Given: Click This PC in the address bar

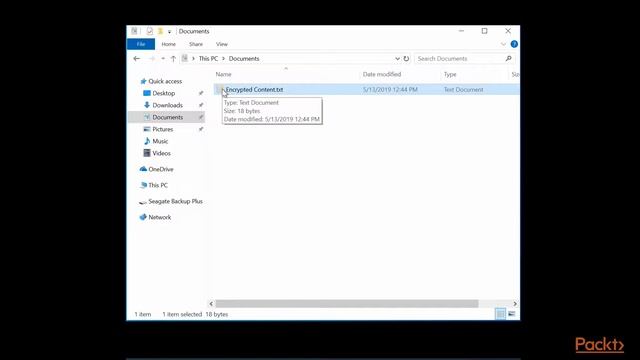Looking at the screenshot, I should (208, 59).
